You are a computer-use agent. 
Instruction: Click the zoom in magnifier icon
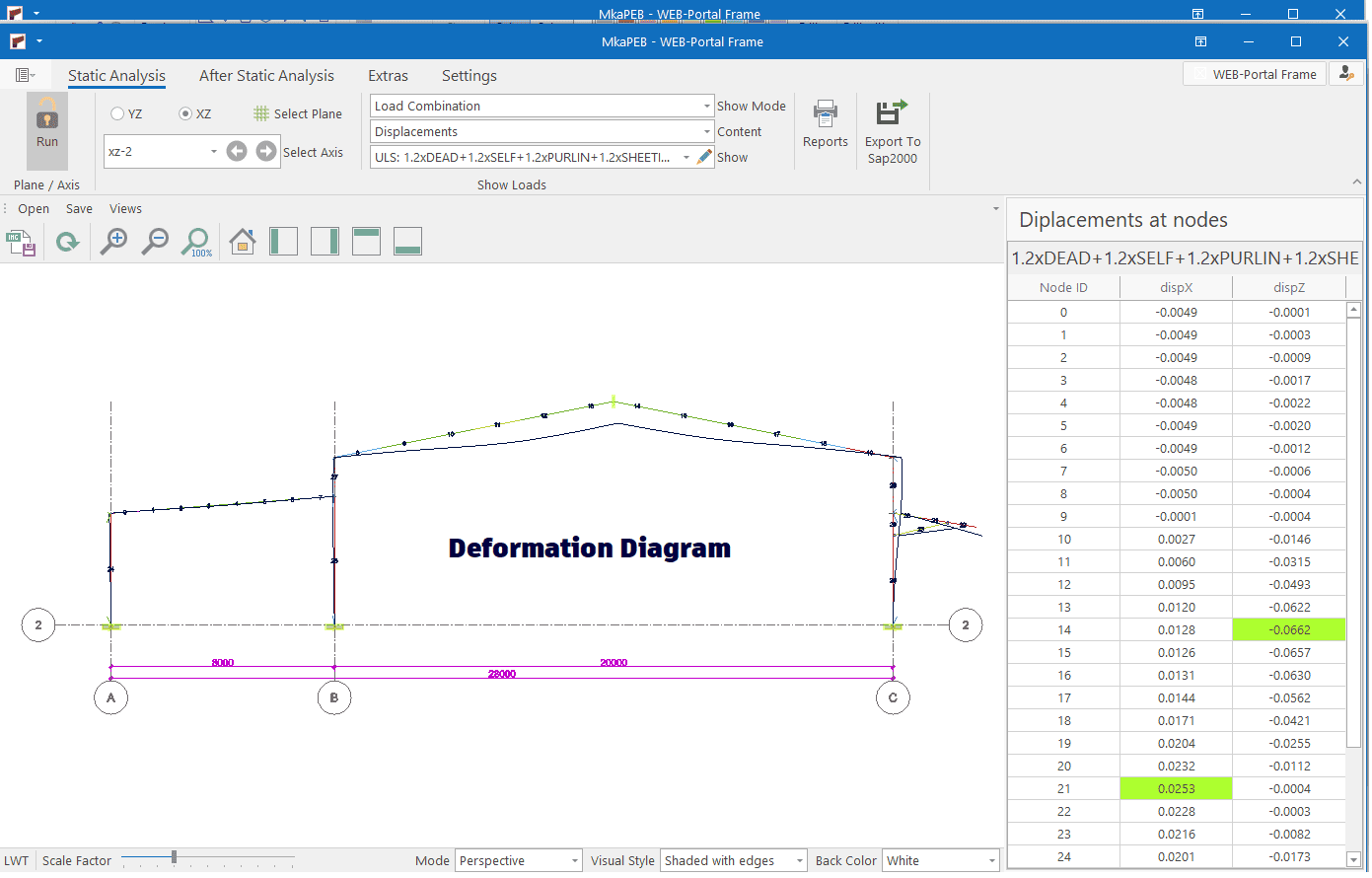click(114, 241)
